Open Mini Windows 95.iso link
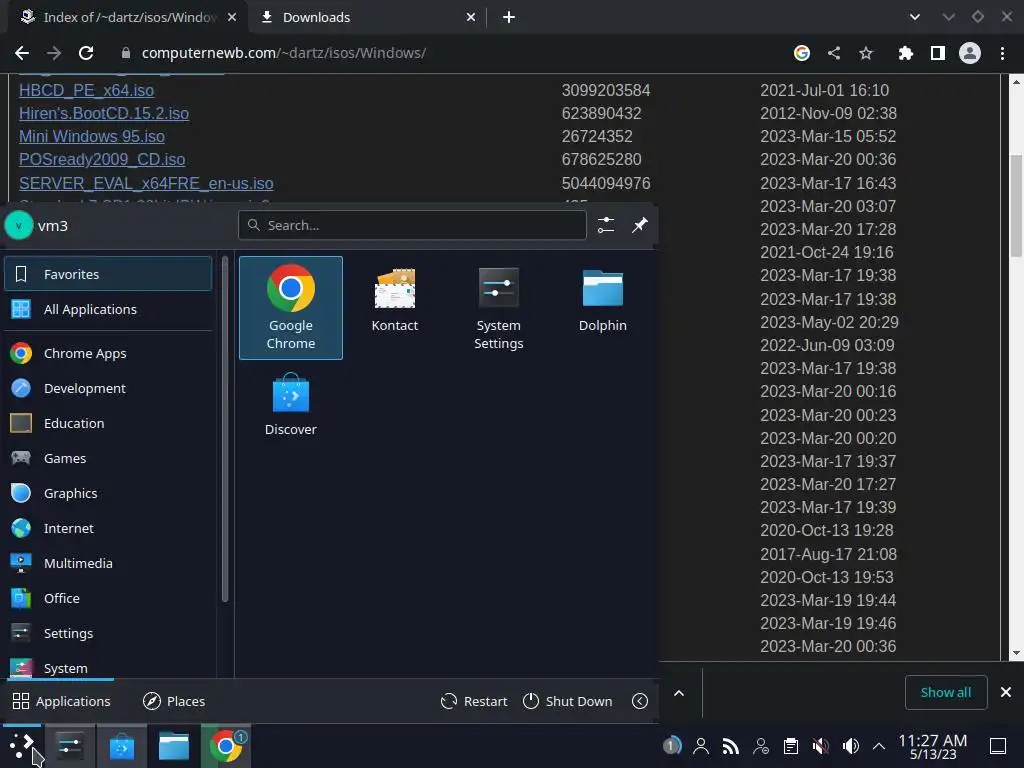Image resolution: width=1024 pixels, height=768 pixels. pyautogui.click(x=91, y=136)
